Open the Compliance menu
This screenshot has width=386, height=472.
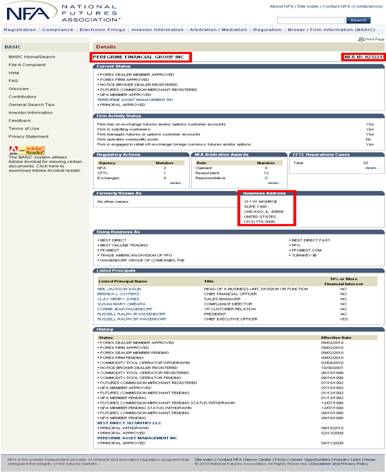point(57,30)
